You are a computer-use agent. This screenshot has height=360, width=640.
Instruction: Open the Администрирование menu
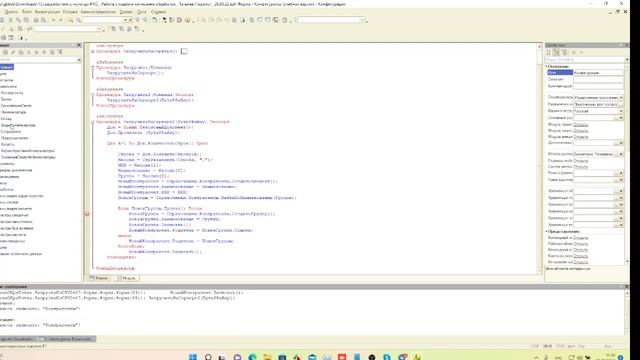pos(98,12)
